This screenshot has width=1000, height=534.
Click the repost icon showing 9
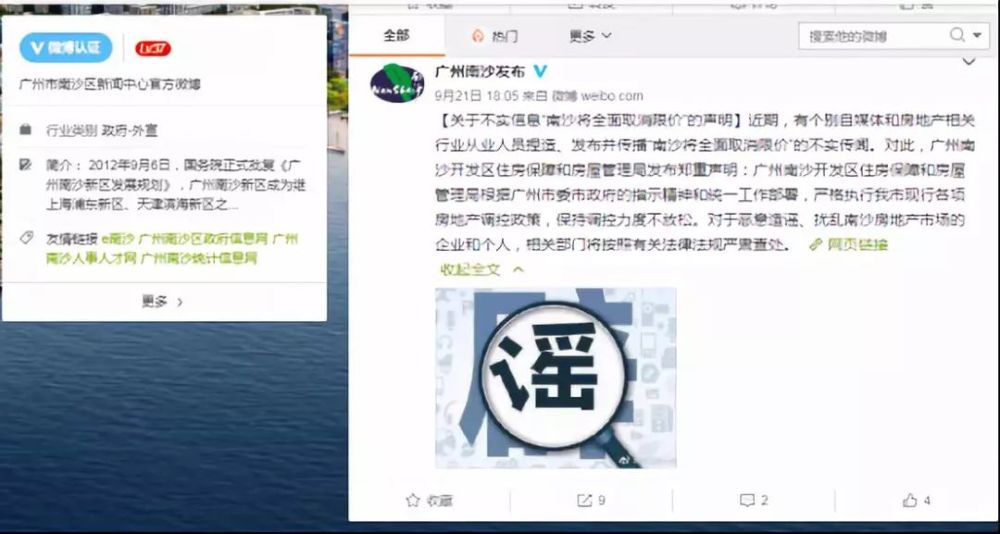coord(584,500)
